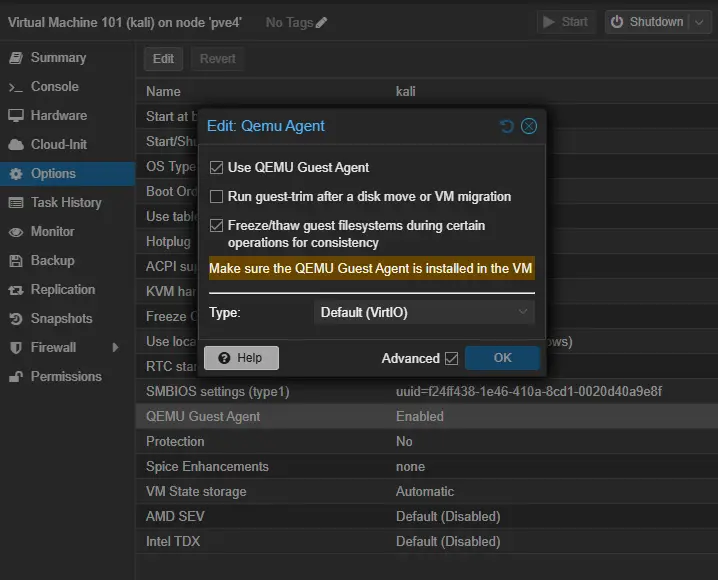Toggle the Advanced checkbox
This screenshot has height=580, width=718.
click(x=451, y=358)
